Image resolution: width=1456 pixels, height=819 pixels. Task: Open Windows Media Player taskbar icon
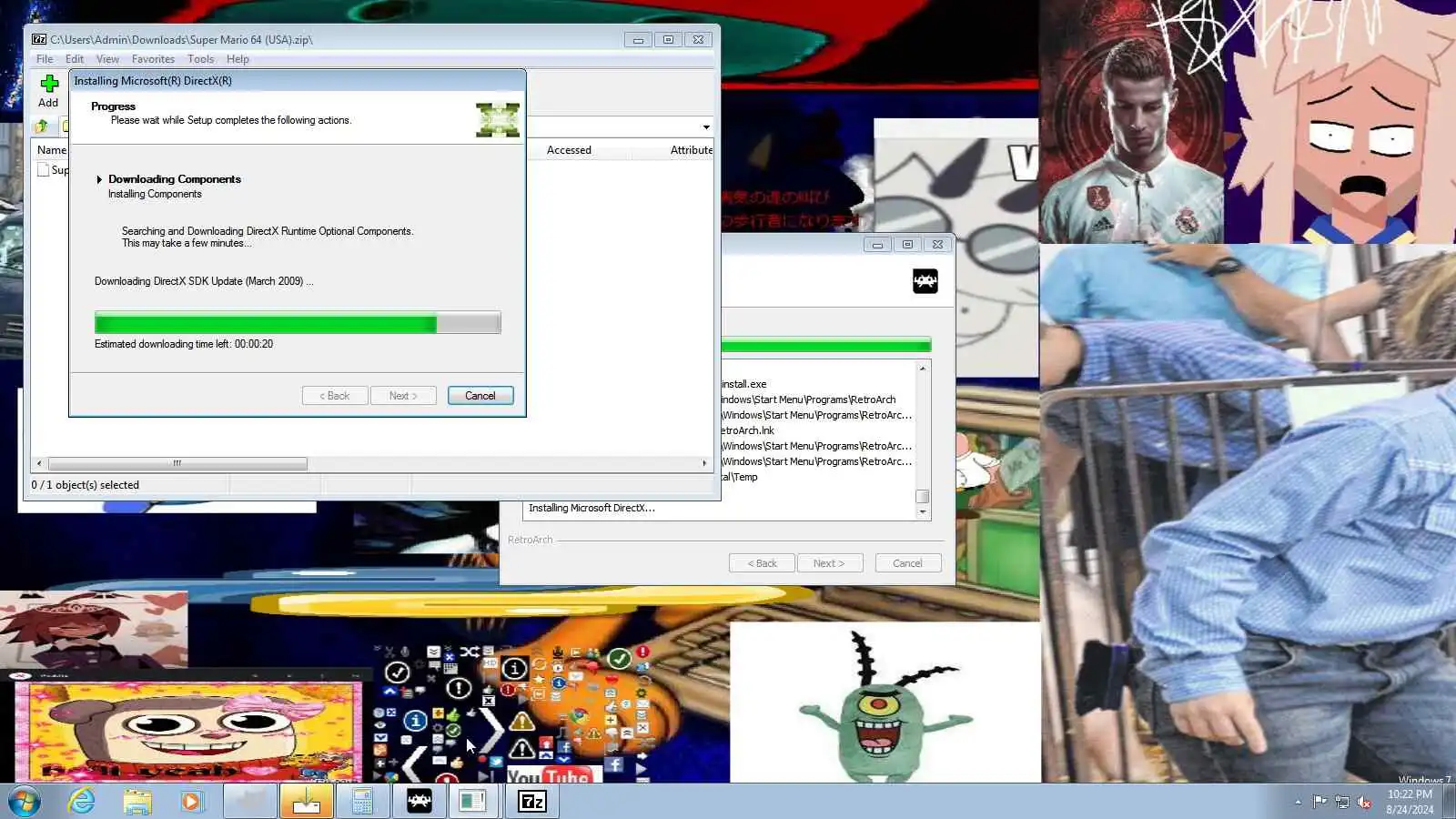[x=191, y=802]
